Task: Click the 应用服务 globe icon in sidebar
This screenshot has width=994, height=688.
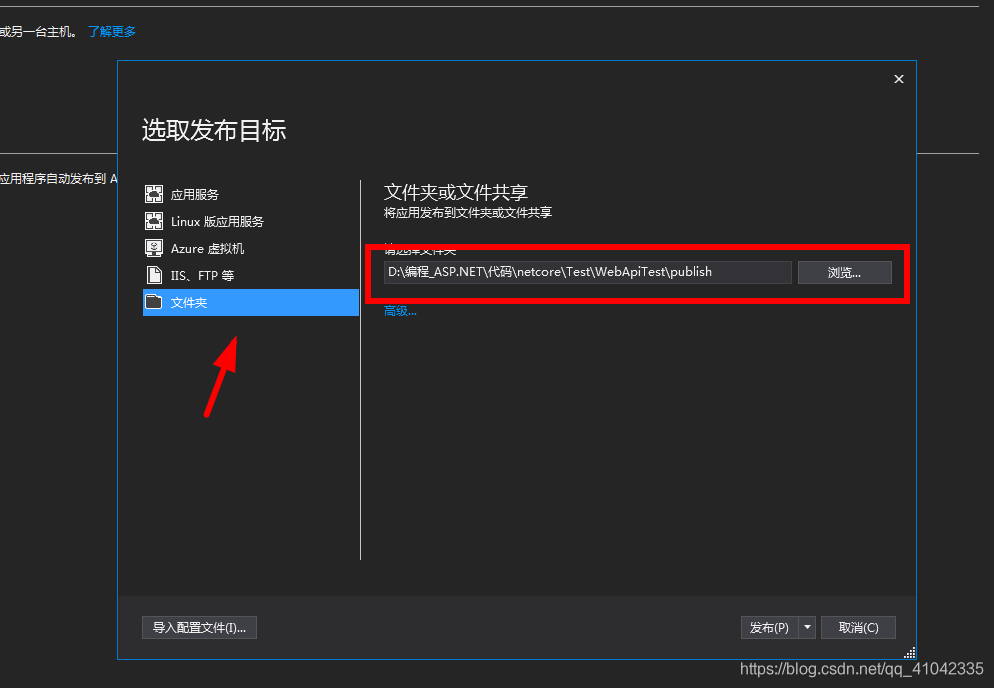Action: click(154, 194)
